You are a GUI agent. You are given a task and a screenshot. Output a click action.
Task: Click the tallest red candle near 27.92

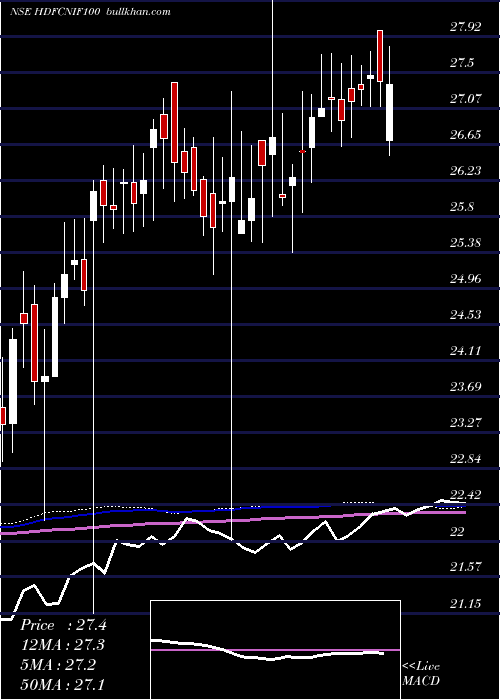pos(380,56)
